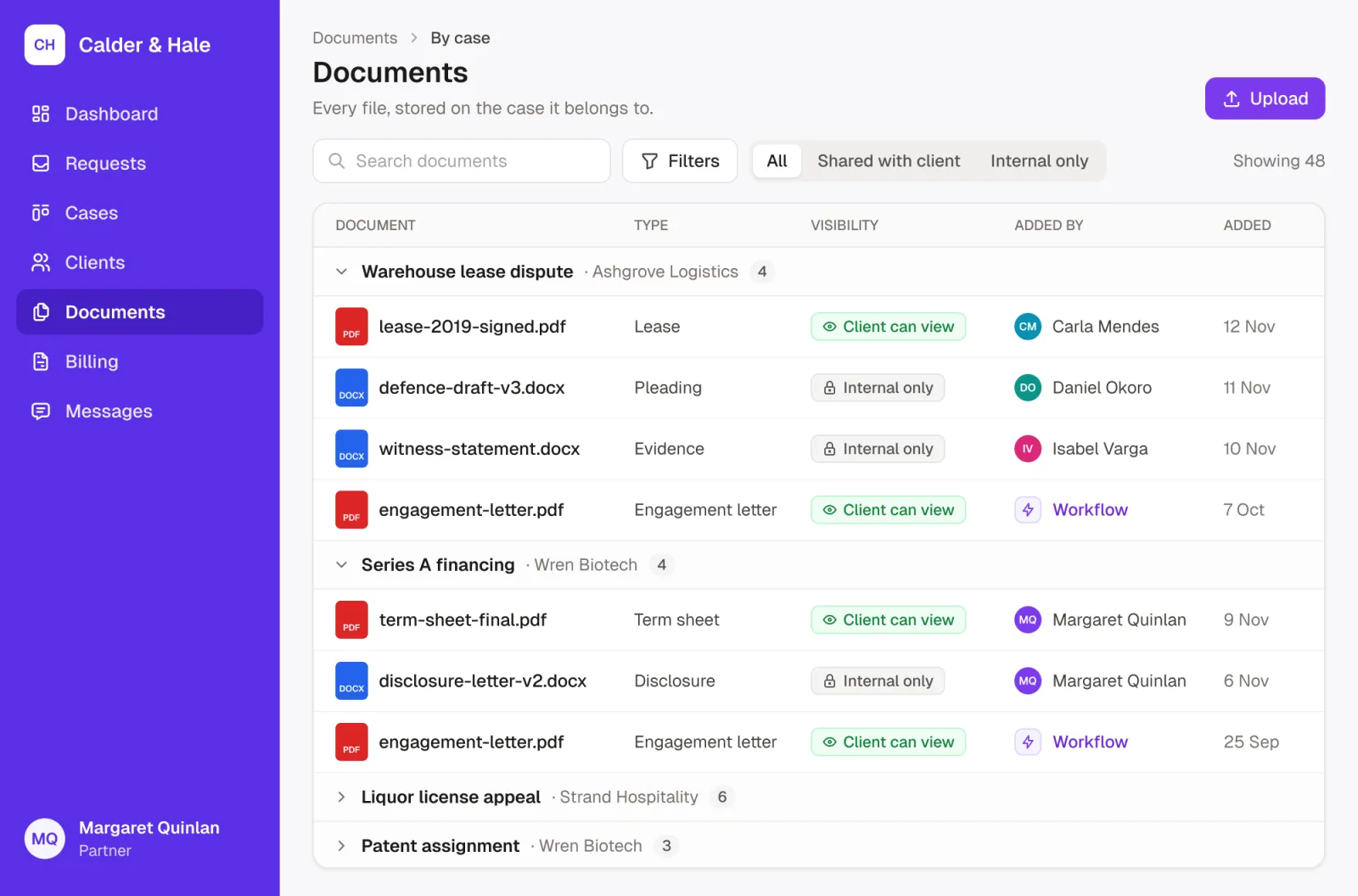Viewport: 1358px width, 896px height.
Task: Collapse the Series A financing group
Action: point(341,565)
